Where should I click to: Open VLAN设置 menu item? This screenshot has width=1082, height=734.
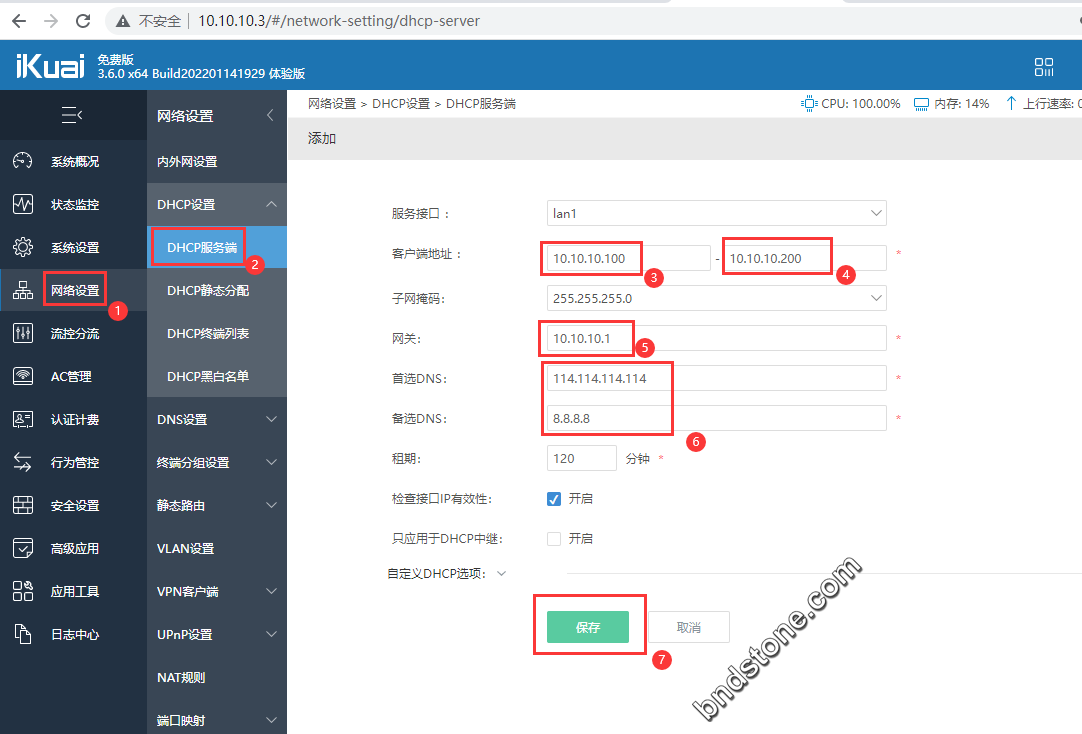tap(217, 548)
